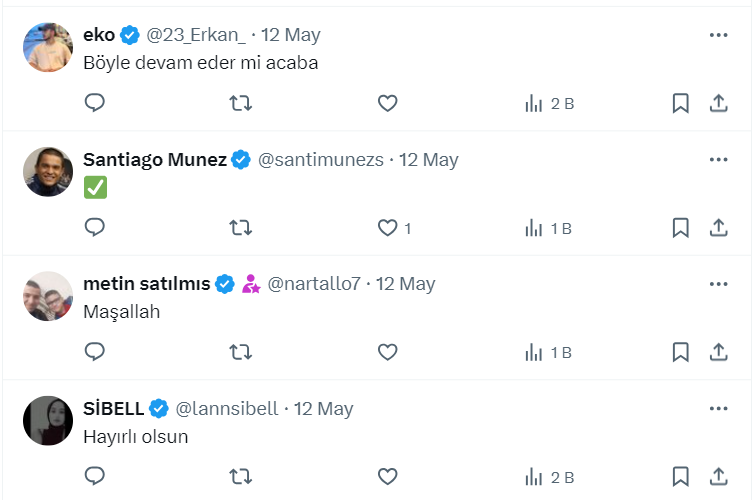This screenshot has width=752, height=500.
Task: Open more options for eko's tweet
Action: point(718,35)
